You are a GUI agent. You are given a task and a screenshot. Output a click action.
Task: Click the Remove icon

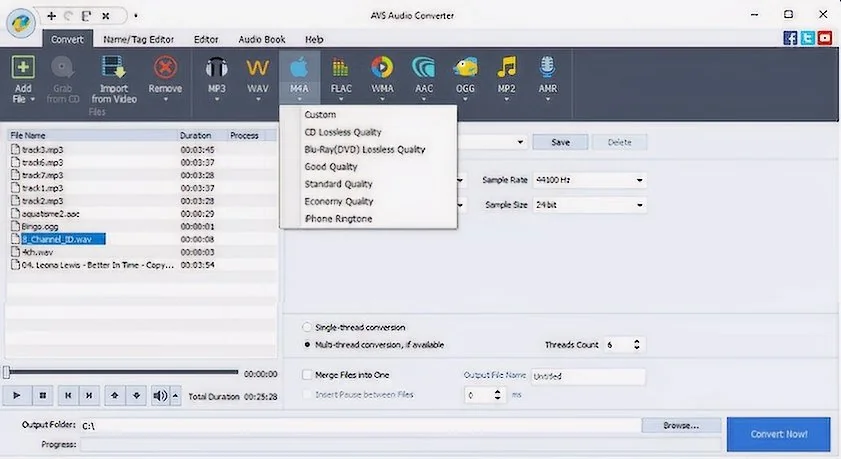pyautogui.click(x=165, y=68)
